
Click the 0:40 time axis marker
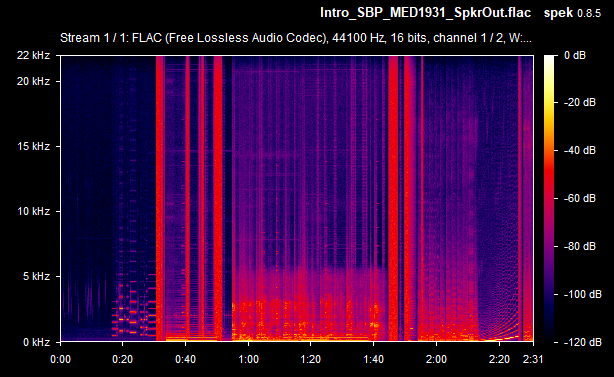185,359
